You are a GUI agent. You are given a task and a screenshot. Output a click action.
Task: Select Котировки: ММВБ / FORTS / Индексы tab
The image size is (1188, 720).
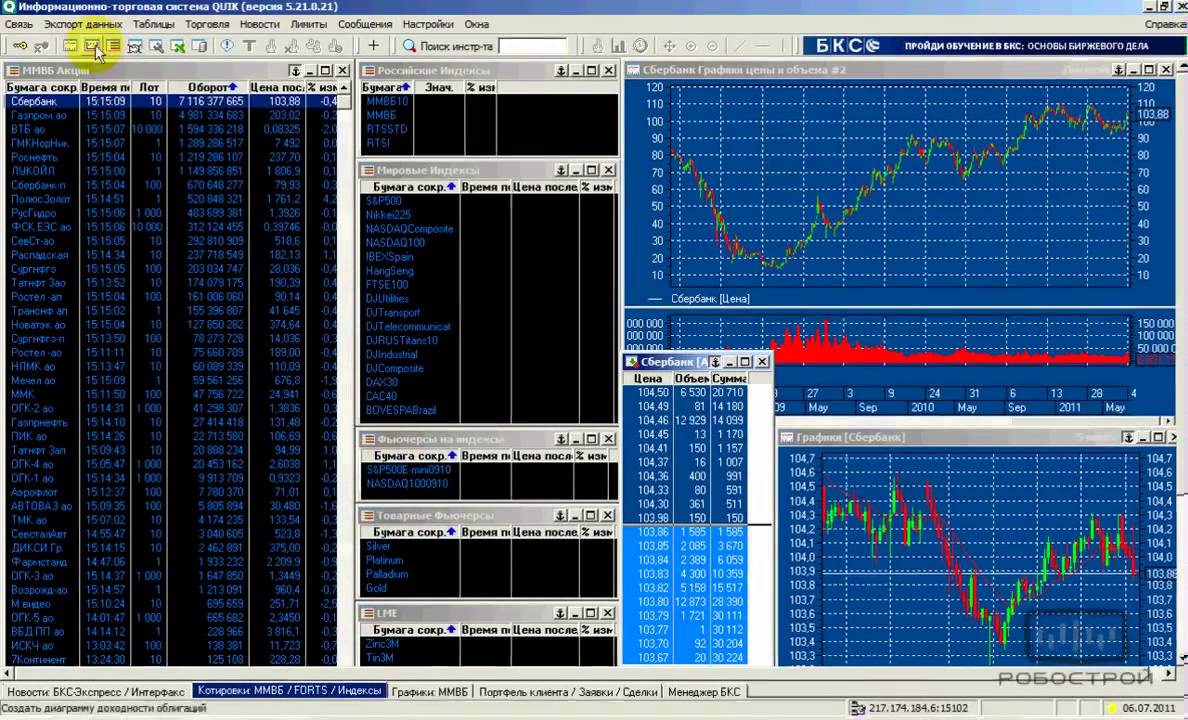(289, 690)
